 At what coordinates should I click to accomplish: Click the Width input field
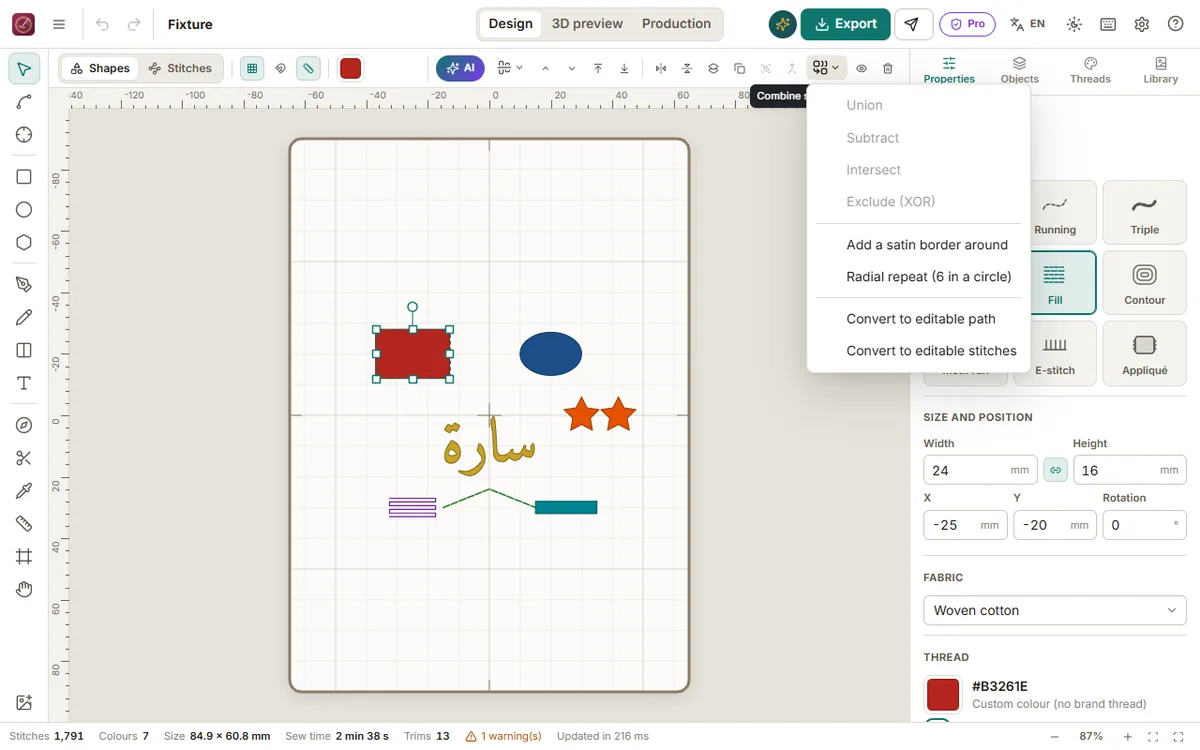point(981,470)
